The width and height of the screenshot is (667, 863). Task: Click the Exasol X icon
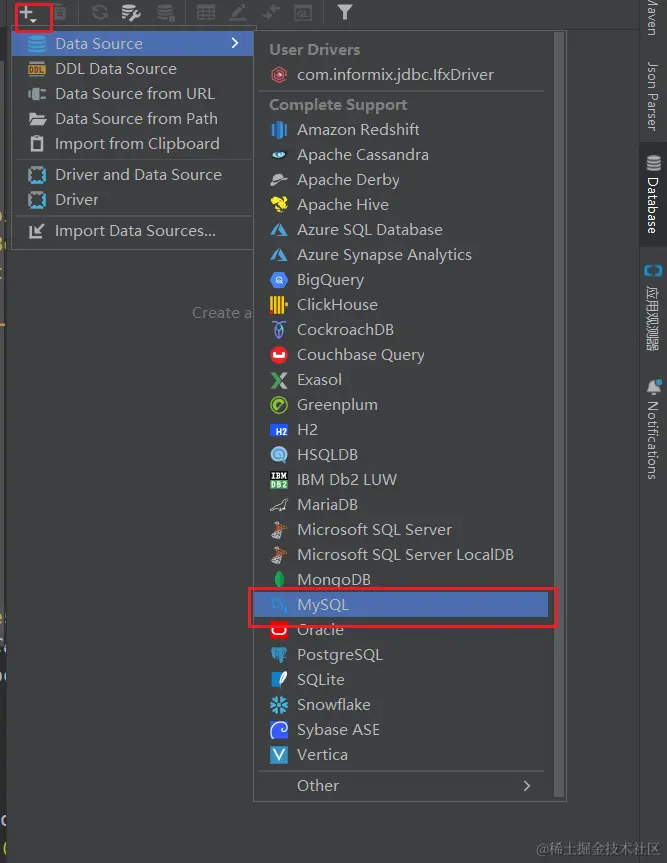click(279, 380)
